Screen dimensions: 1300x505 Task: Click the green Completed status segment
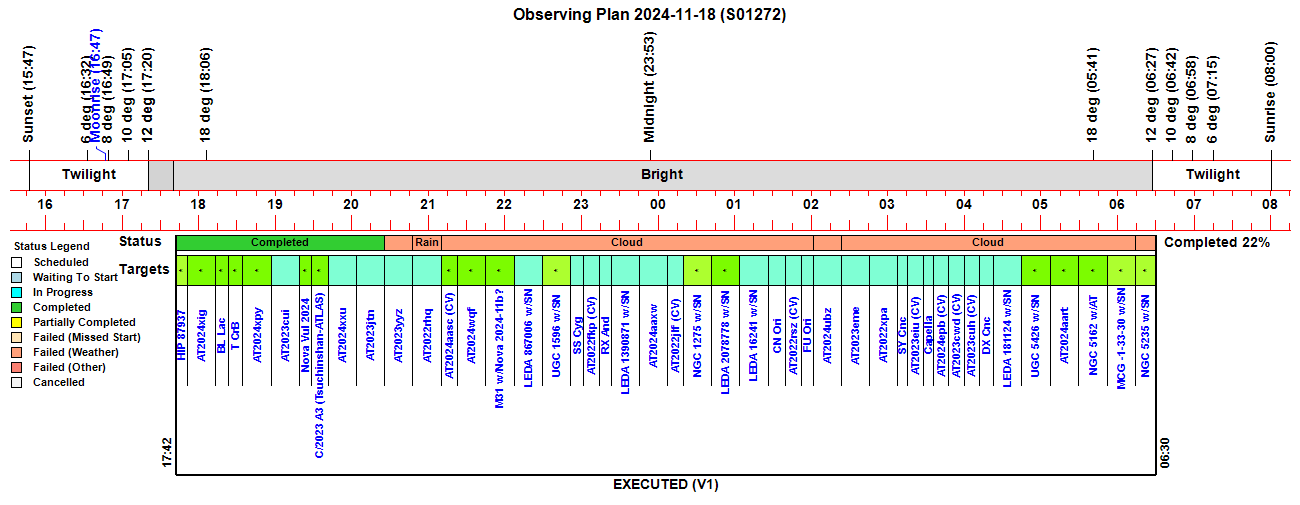coord(280,242)
